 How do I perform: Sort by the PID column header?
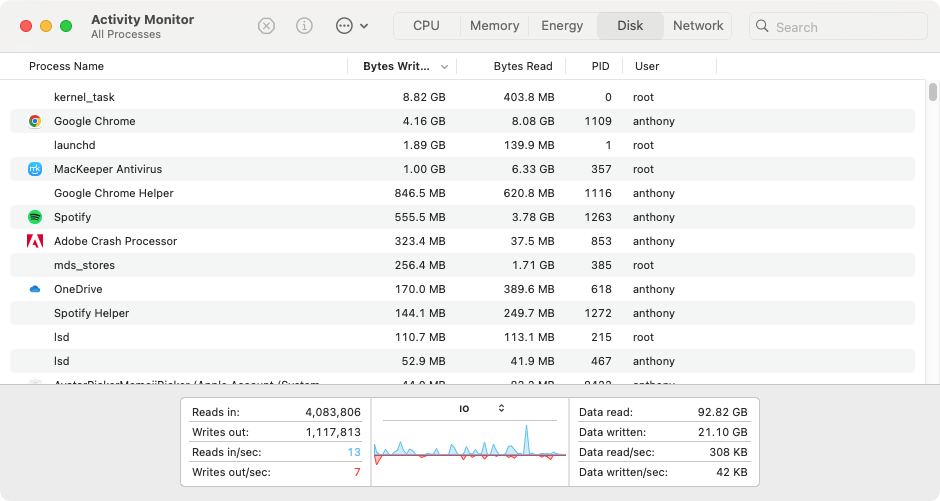[x=600, y=66]
